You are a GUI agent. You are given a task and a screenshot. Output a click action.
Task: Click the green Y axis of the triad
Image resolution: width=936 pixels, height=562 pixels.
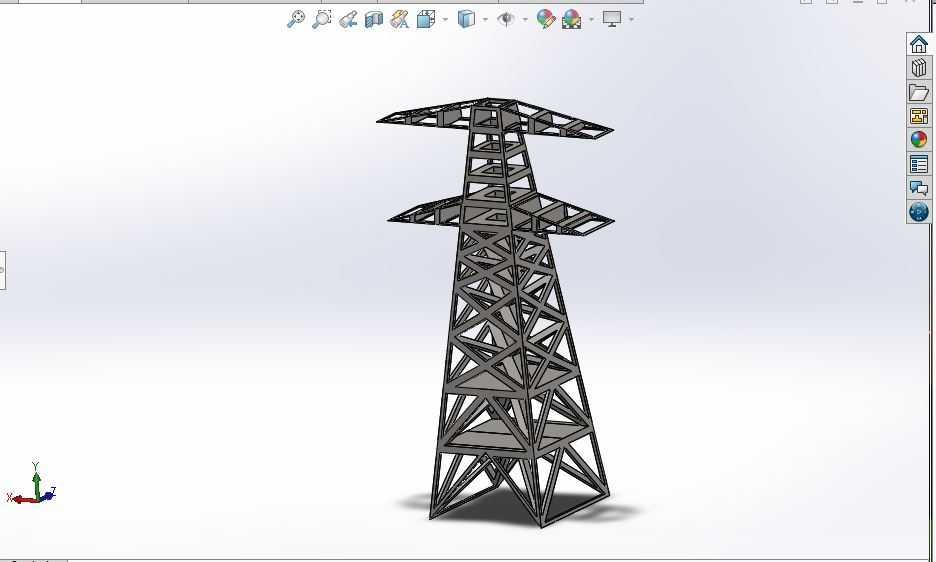[36, 481]
